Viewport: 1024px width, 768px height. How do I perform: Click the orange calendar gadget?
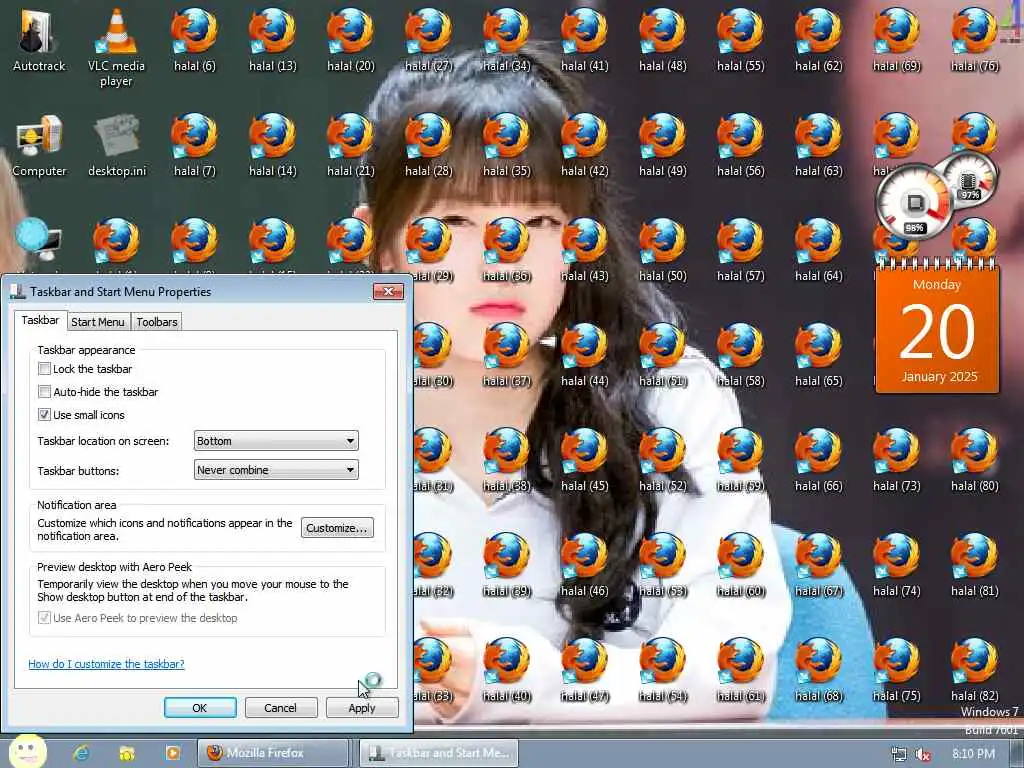937,327
